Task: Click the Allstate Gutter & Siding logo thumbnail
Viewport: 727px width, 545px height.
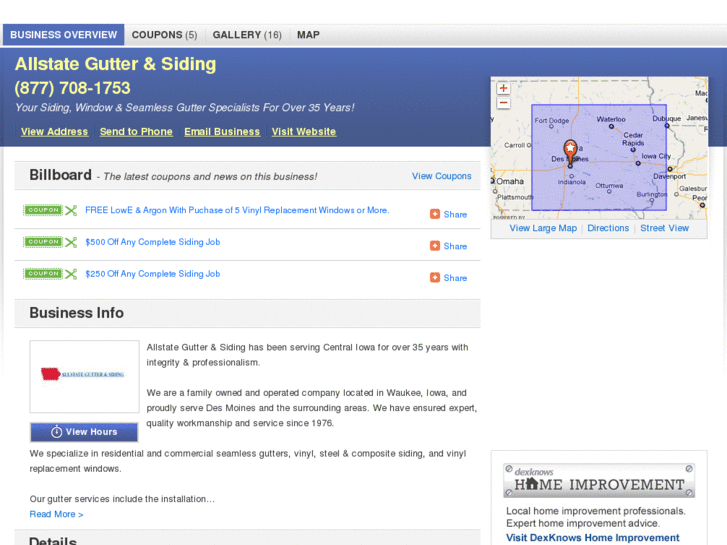Action: tap(84, 376)
